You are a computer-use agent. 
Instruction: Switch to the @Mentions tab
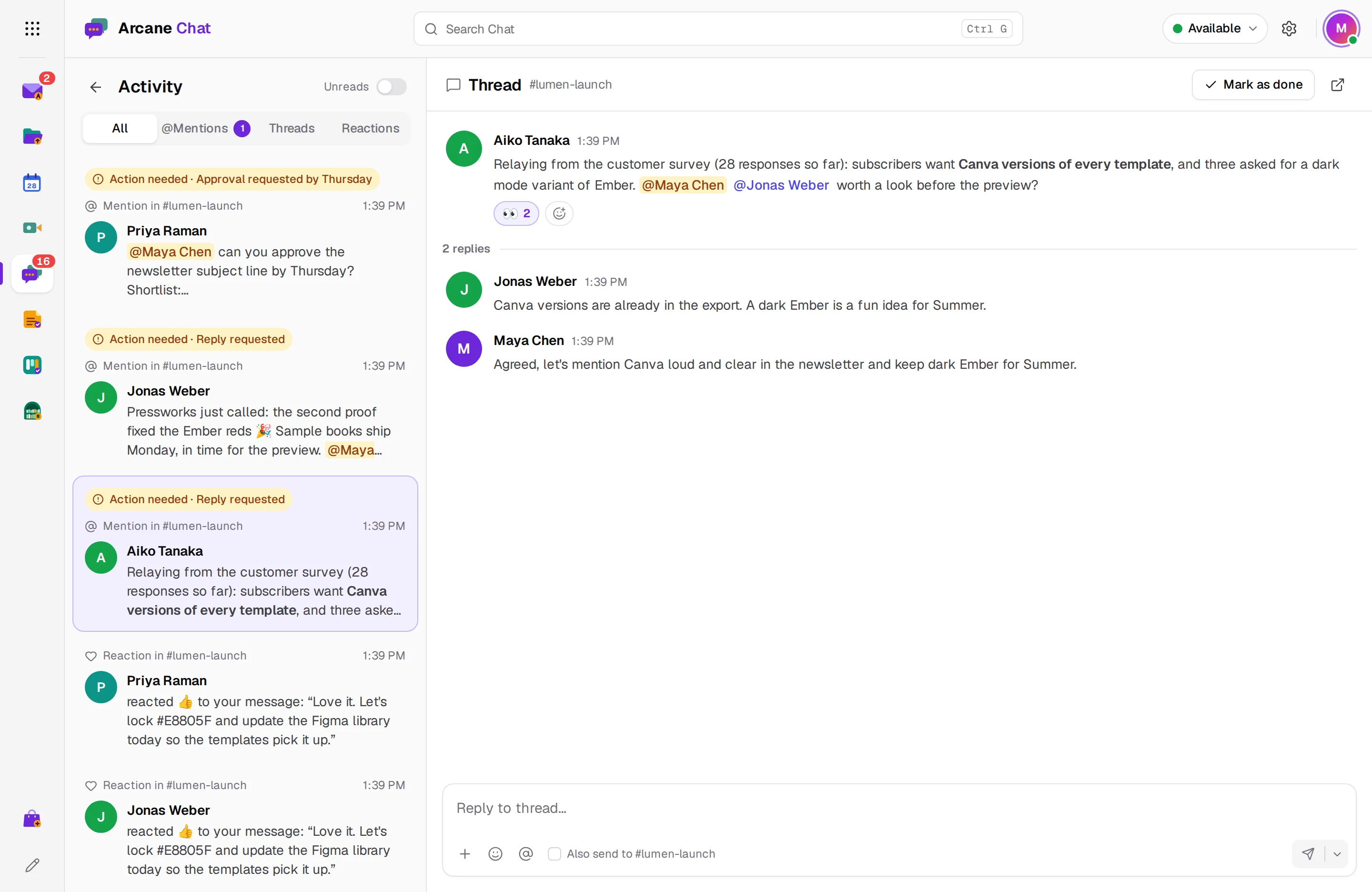coord(205,128)
